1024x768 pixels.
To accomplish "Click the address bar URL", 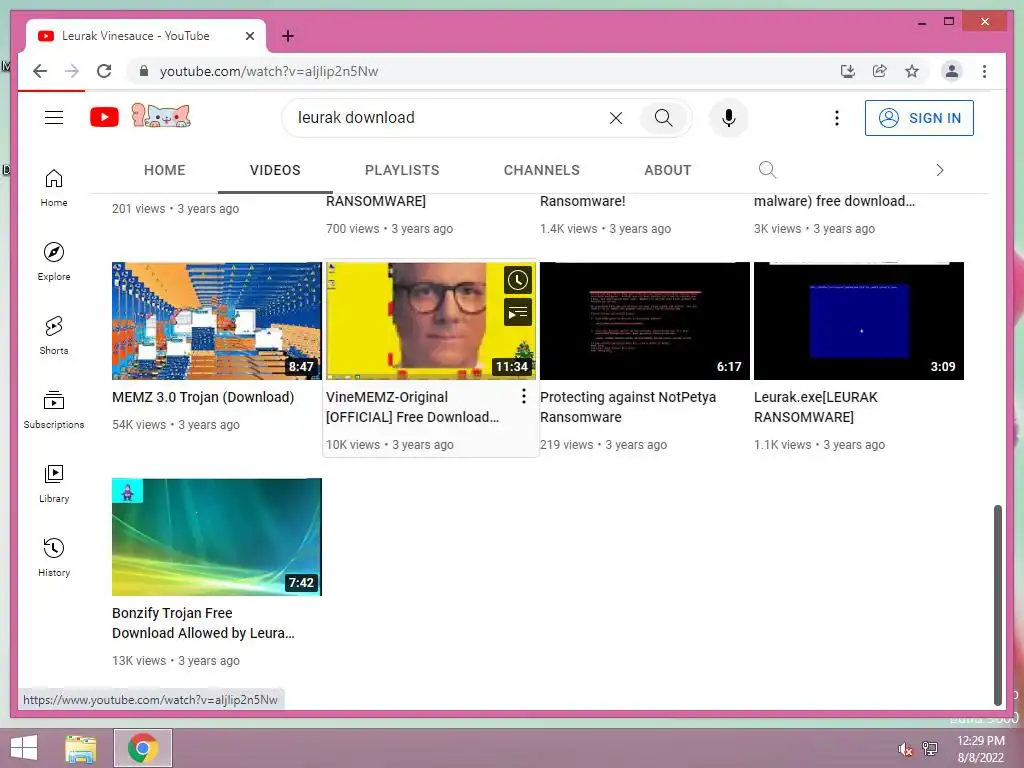I will coord(268,71).
